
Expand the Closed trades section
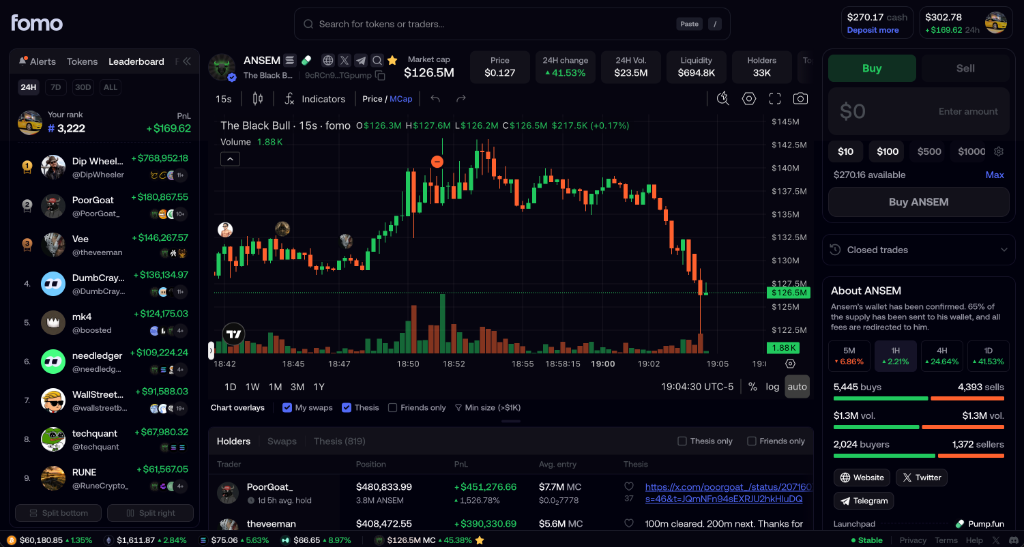click(919, 249)
